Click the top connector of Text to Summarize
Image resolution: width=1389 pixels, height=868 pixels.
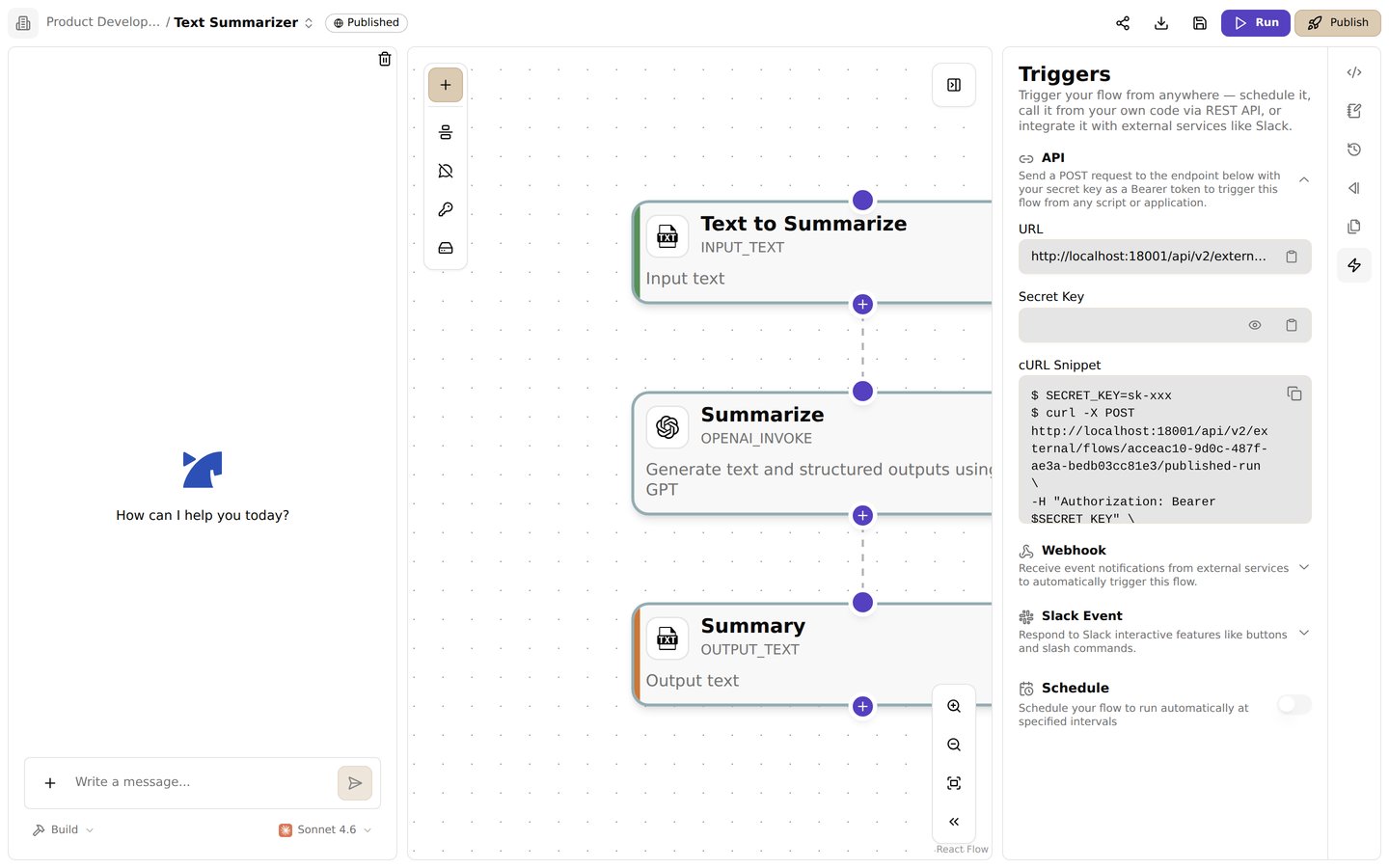(x=863, y=200)
